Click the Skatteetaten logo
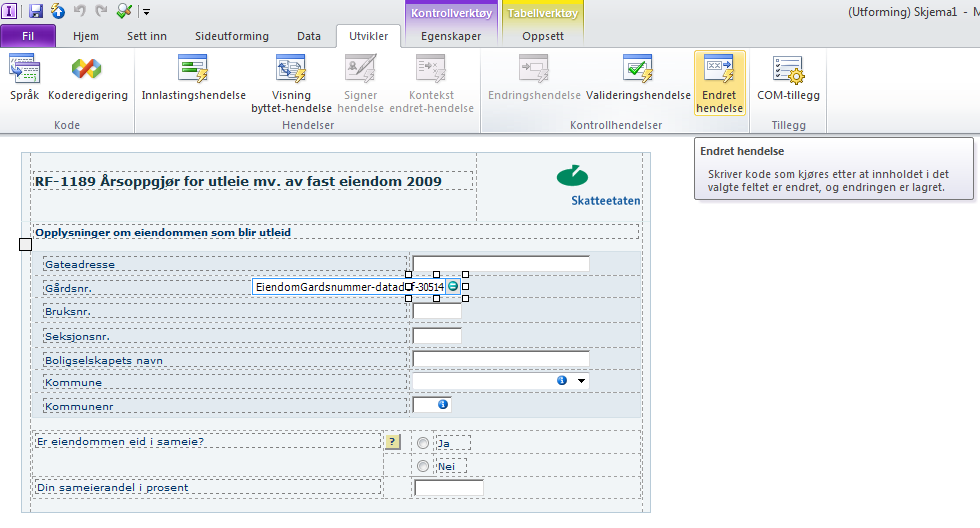Screen dimensions: 980x528 tap(598, 186)
